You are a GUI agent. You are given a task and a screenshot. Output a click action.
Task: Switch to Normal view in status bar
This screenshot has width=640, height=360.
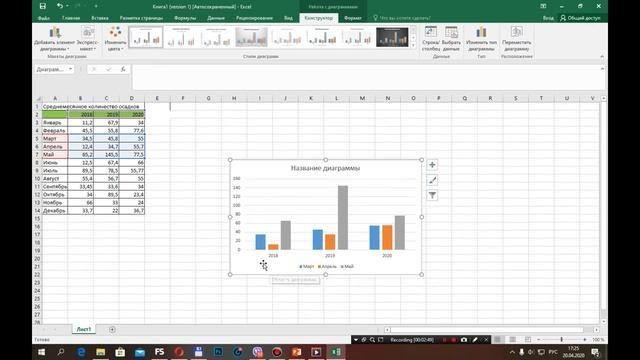coord(497,340)
